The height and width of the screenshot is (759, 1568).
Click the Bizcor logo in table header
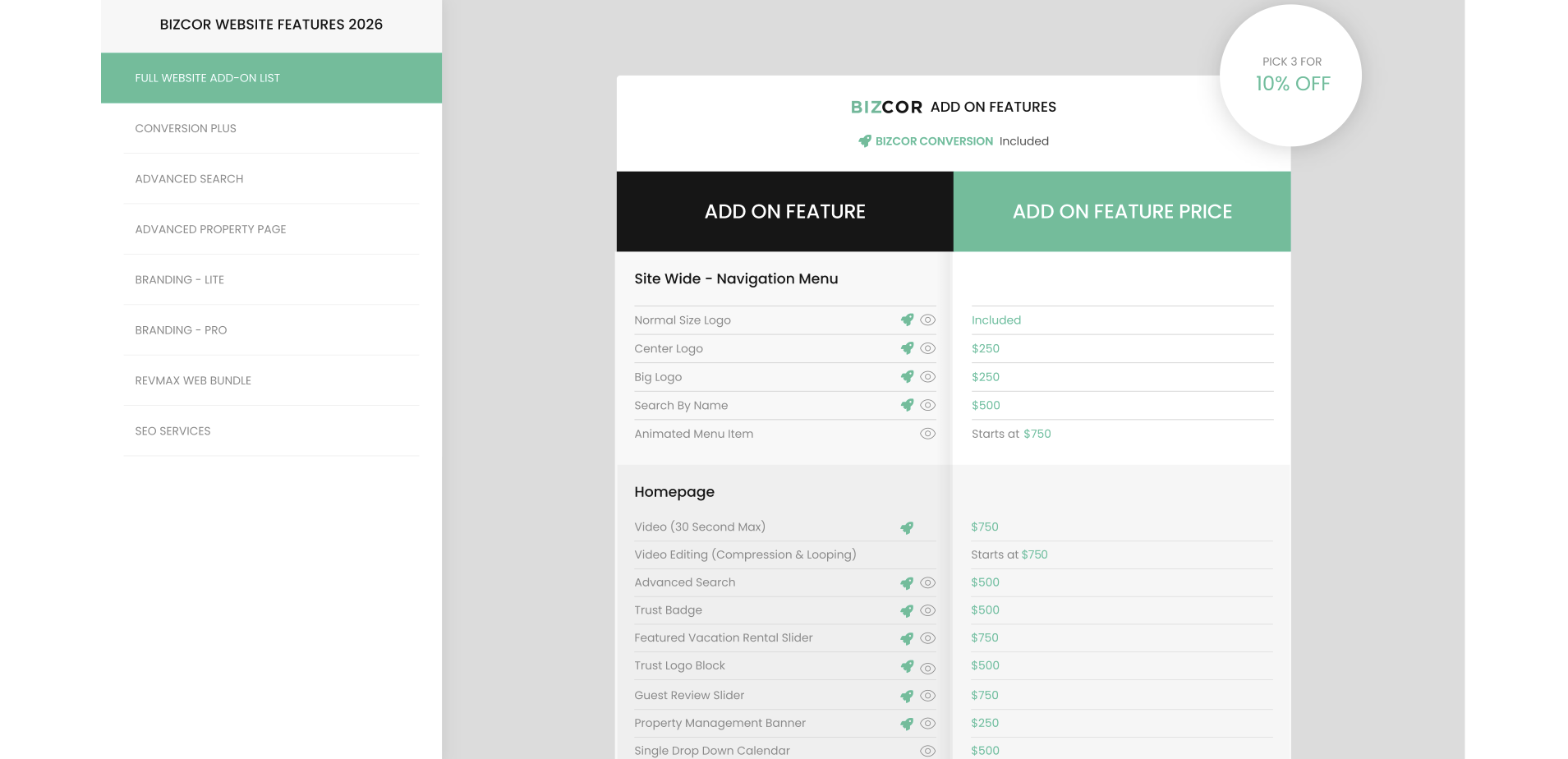886,108
